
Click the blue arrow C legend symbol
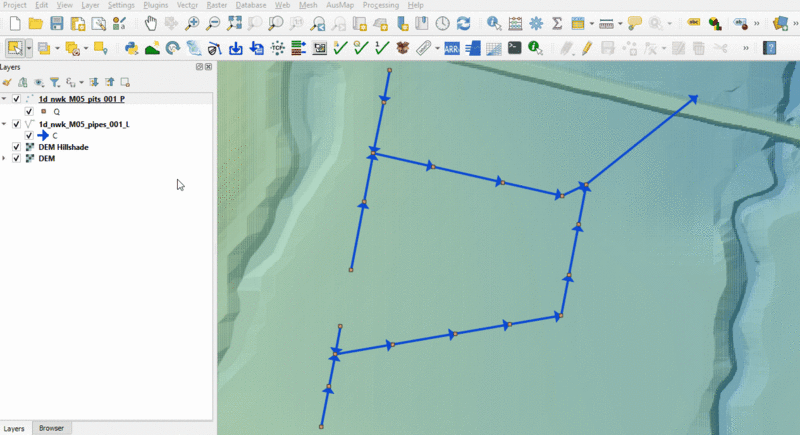(43, 135)
